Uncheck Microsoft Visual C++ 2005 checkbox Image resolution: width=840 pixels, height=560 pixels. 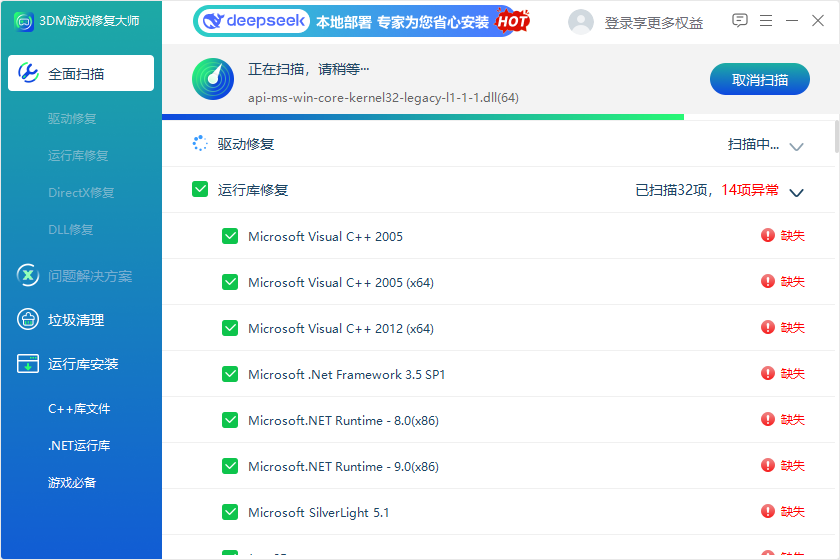(230, 236)
